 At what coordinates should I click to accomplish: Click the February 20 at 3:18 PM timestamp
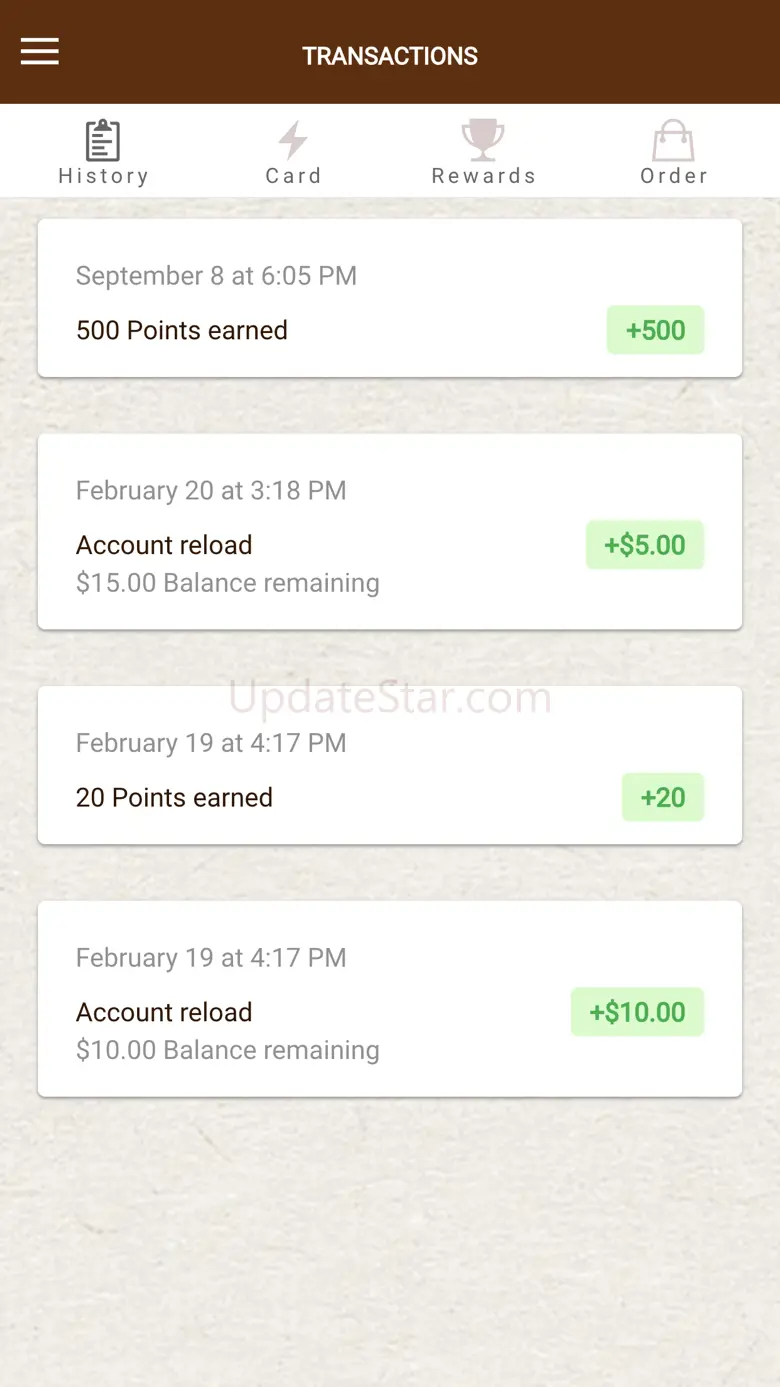coord(211,491)
